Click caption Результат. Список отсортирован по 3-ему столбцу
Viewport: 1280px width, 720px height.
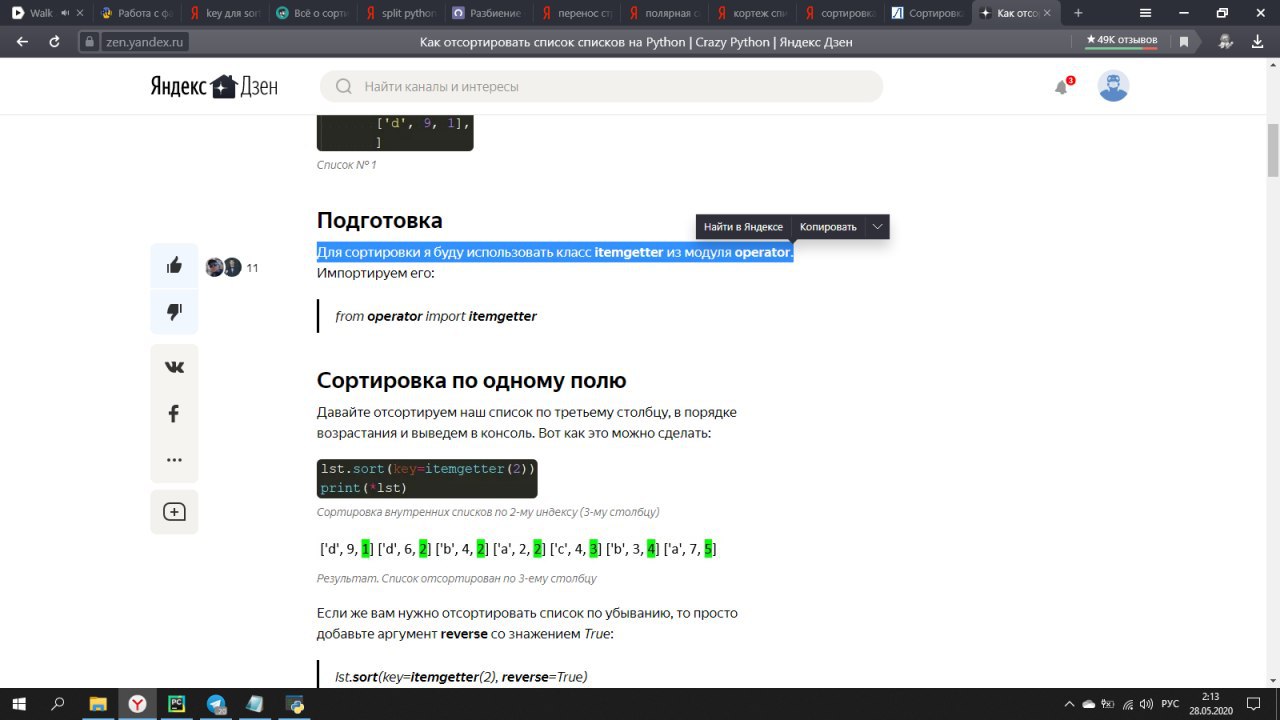pos(456,578)
